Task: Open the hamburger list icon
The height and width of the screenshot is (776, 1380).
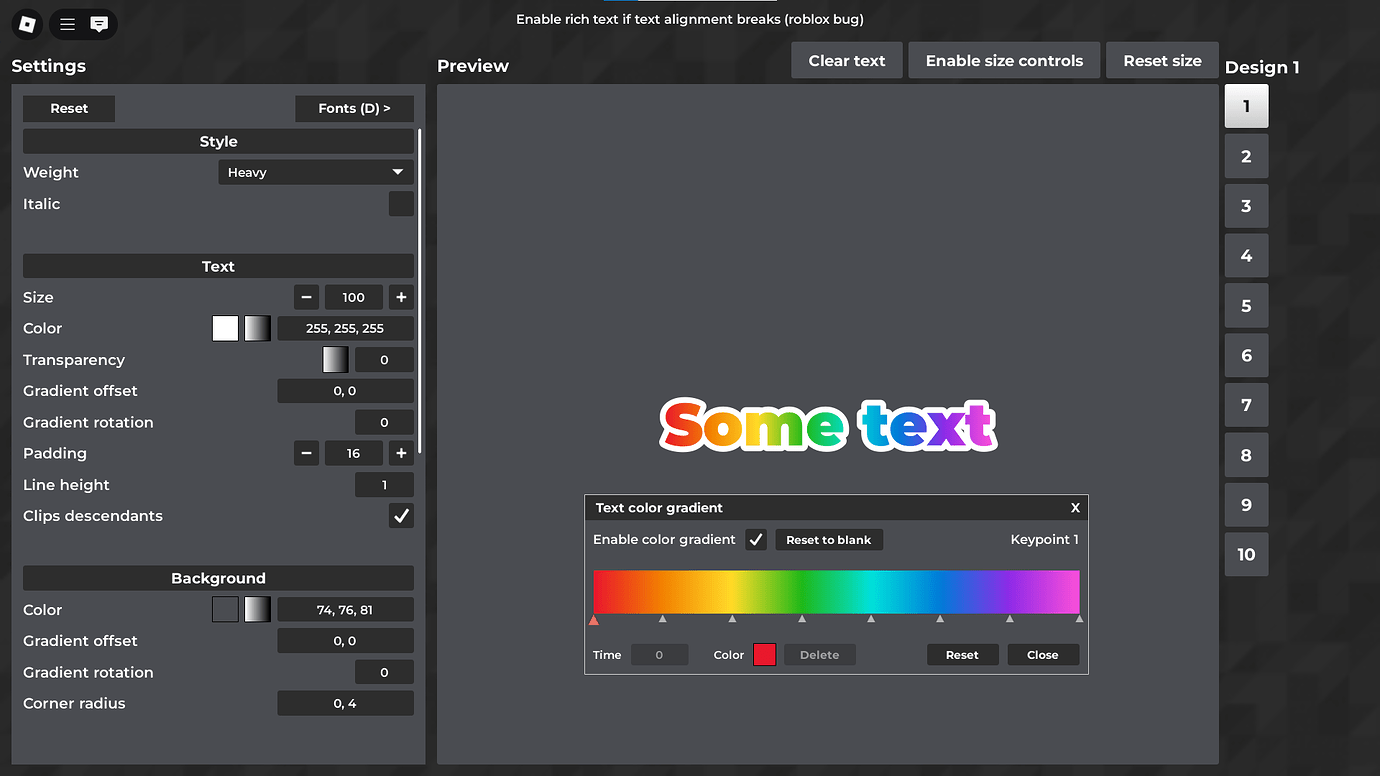Action: click(66, 24)
